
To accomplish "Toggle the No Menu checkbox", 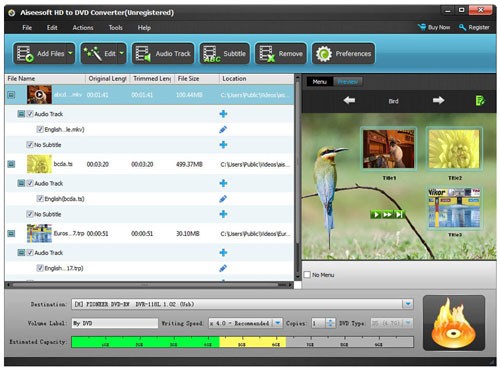I will pyautogui.click(x=307, y=275).
